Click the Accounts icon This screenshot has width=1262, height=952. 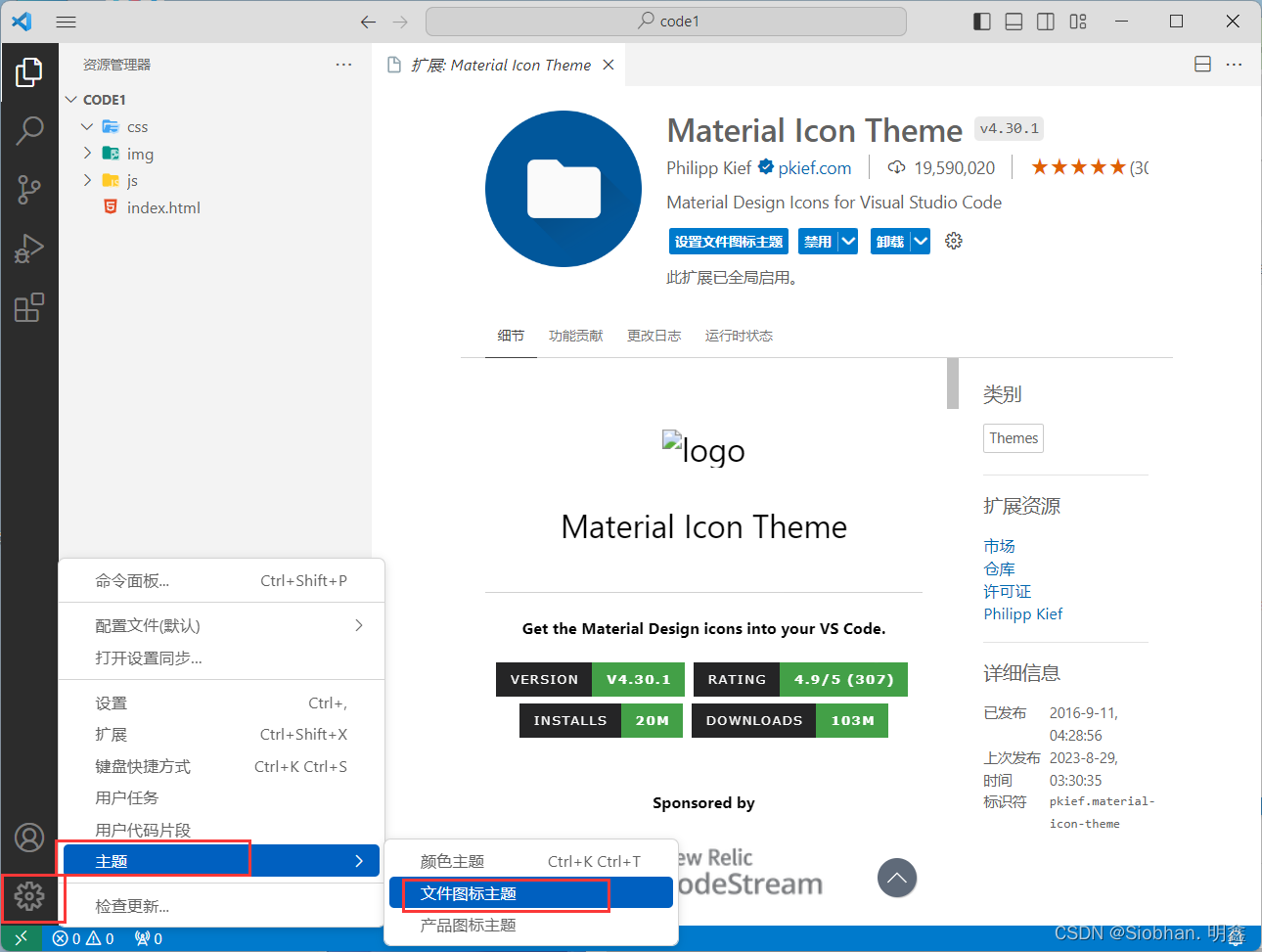(29, 838)
